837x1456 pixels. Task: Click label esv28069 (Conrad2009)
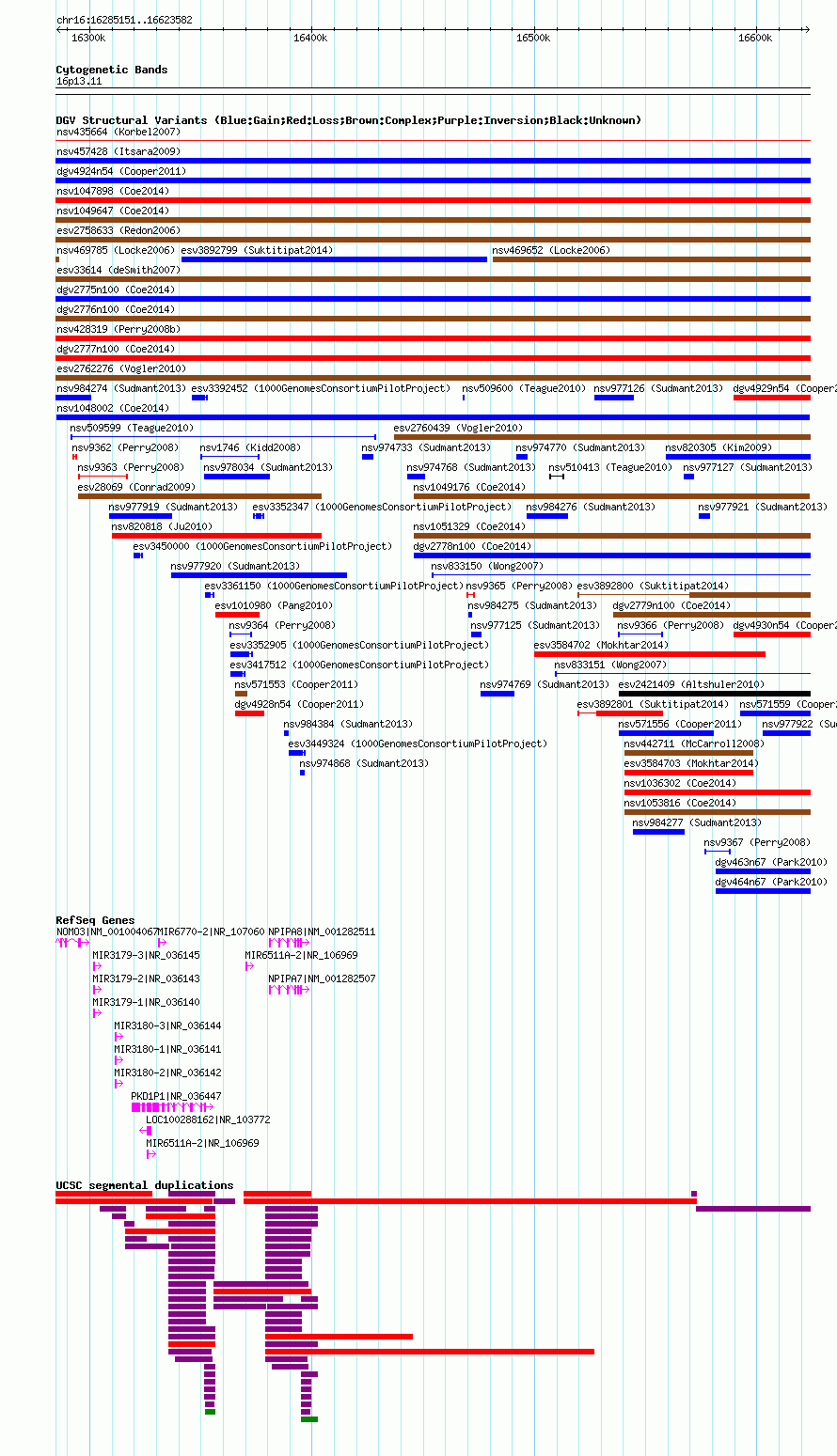coord(136,487)
